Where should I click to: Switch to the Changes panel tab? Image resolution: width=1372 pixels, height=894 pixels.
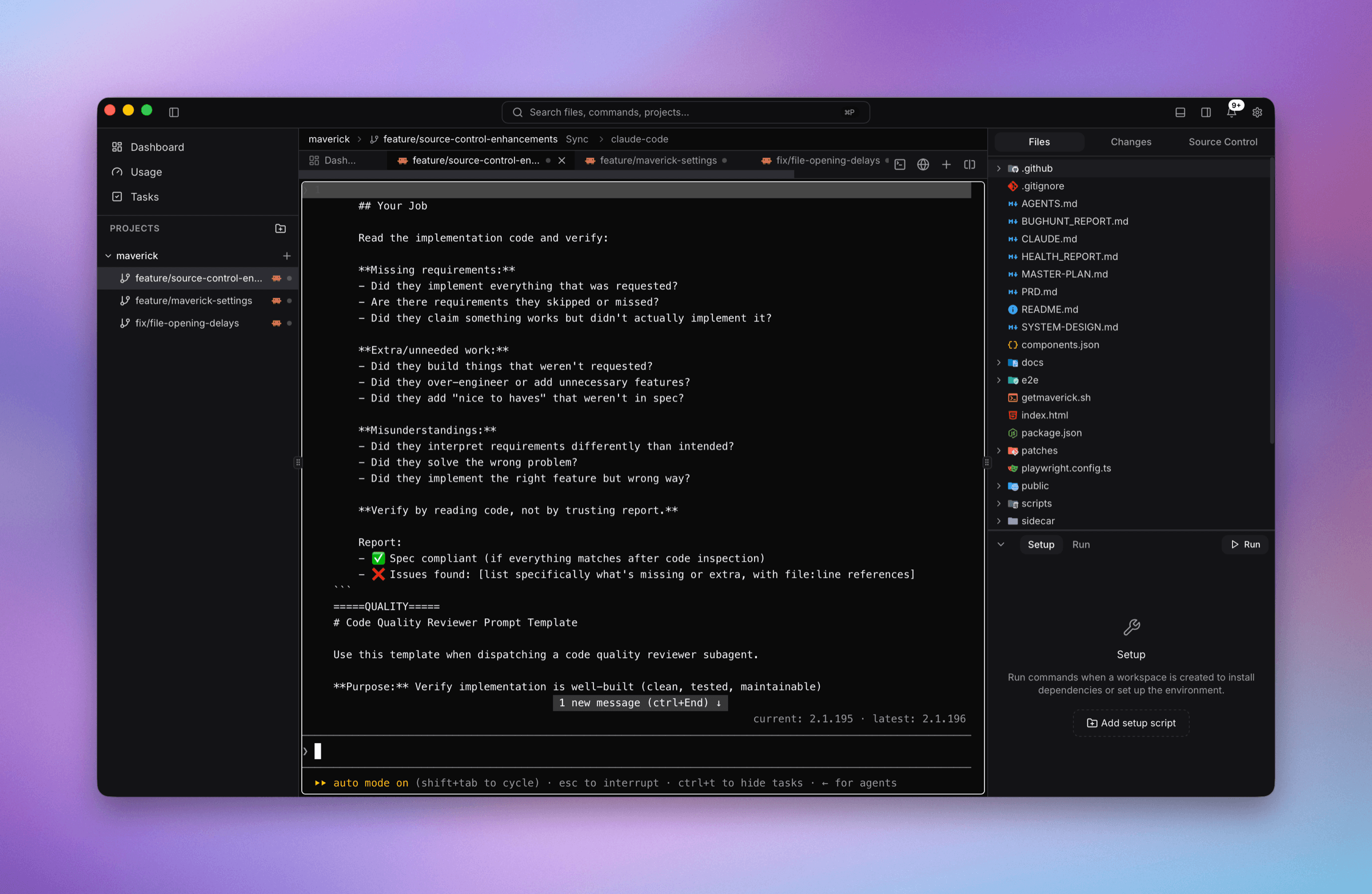[1130, 142]
